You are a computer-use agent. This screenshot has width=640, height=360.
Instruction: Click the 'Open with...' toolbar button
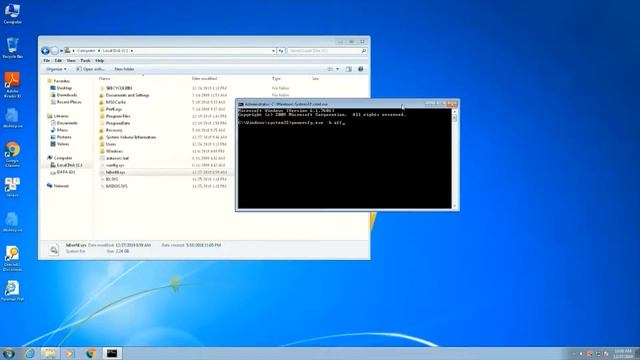tap(90, 69)
